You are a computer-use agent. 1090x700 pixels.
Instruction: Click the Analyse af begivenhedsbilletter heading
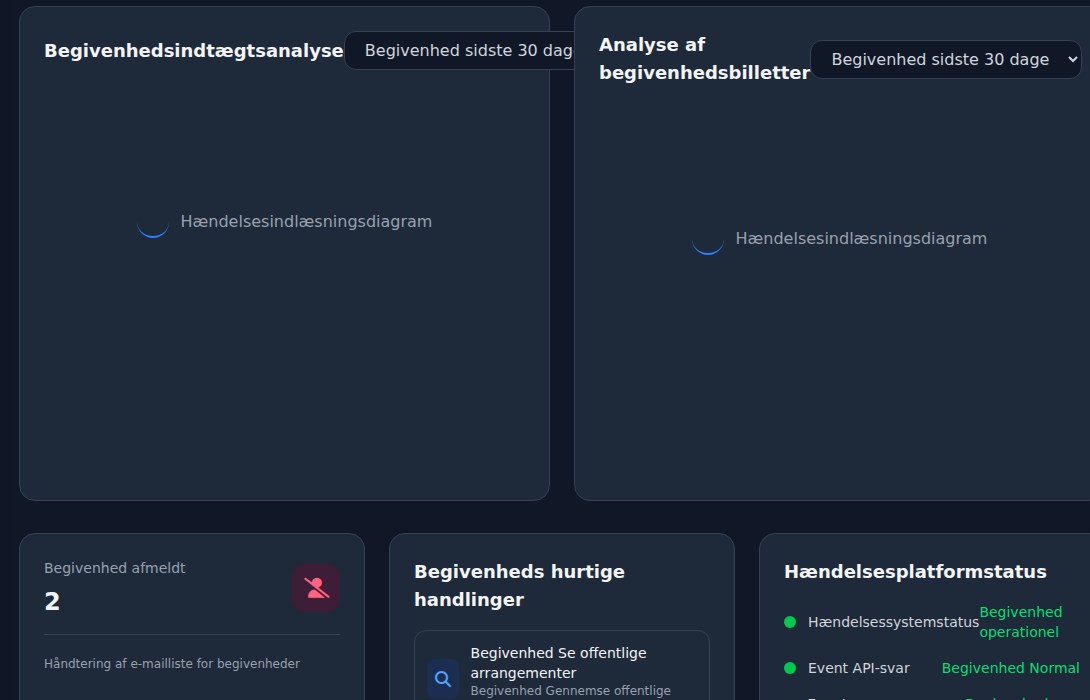coord(704,58)
